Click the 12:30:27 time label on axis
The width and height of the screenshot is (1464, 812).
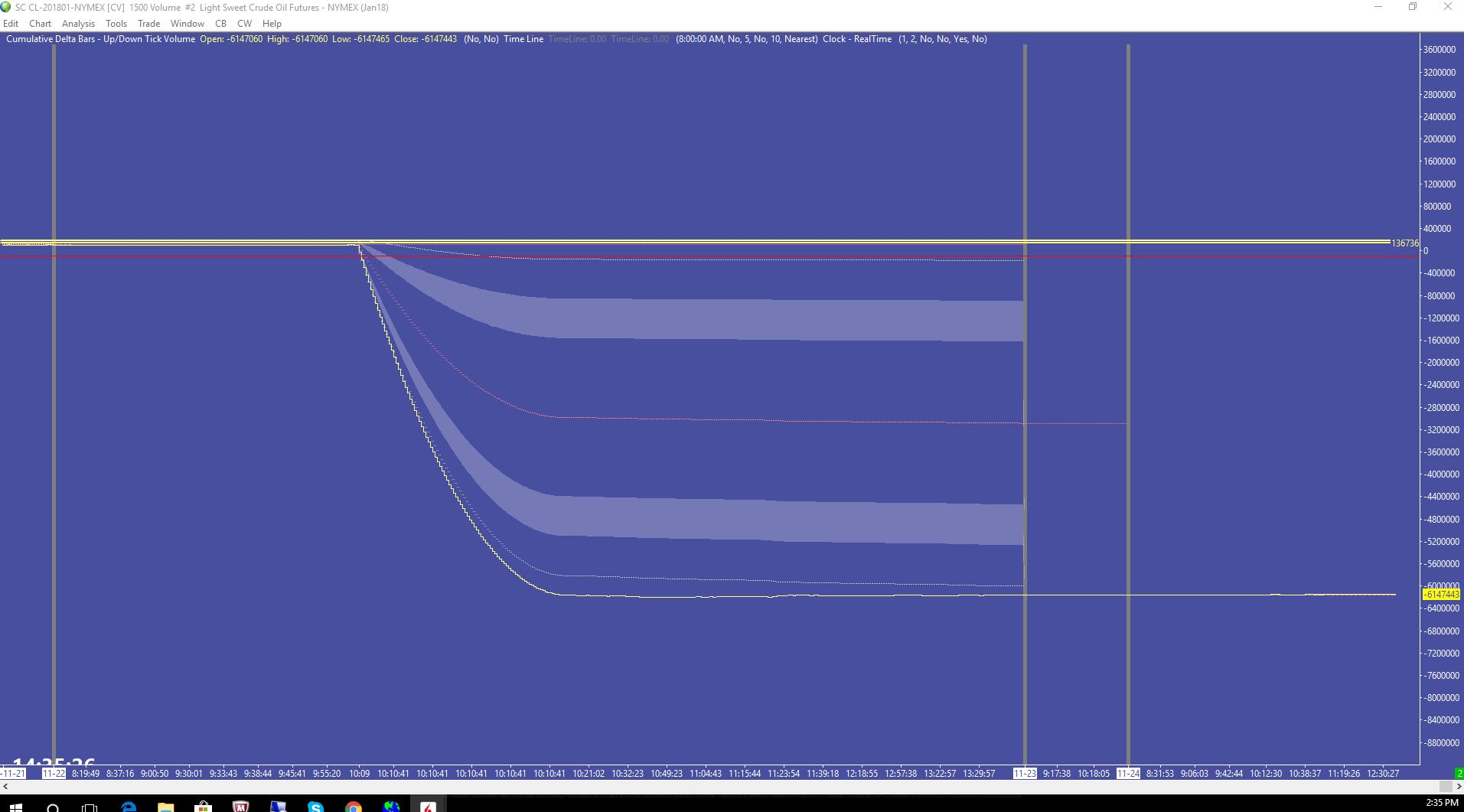[x=1383, y=773]
